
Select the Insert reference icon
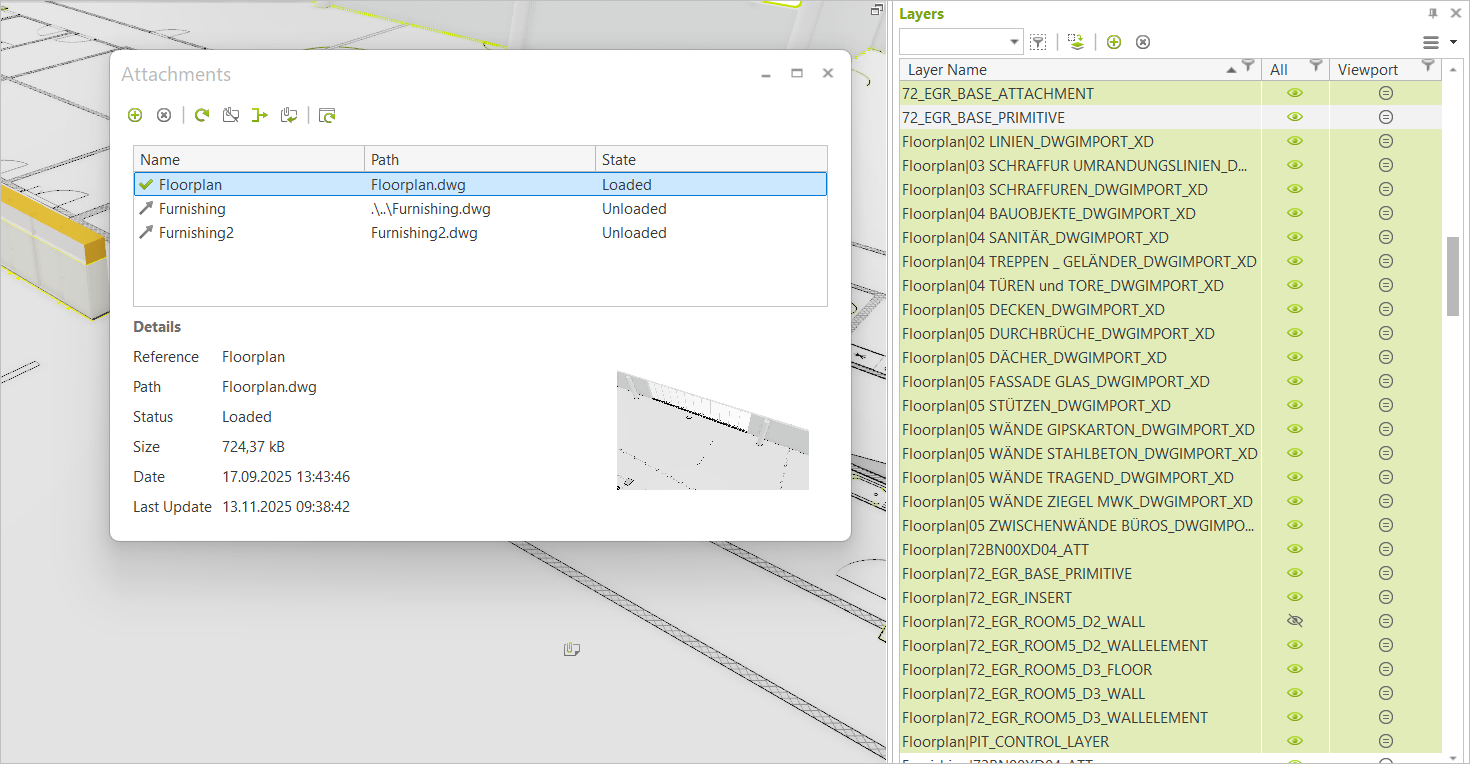(259, 115)
